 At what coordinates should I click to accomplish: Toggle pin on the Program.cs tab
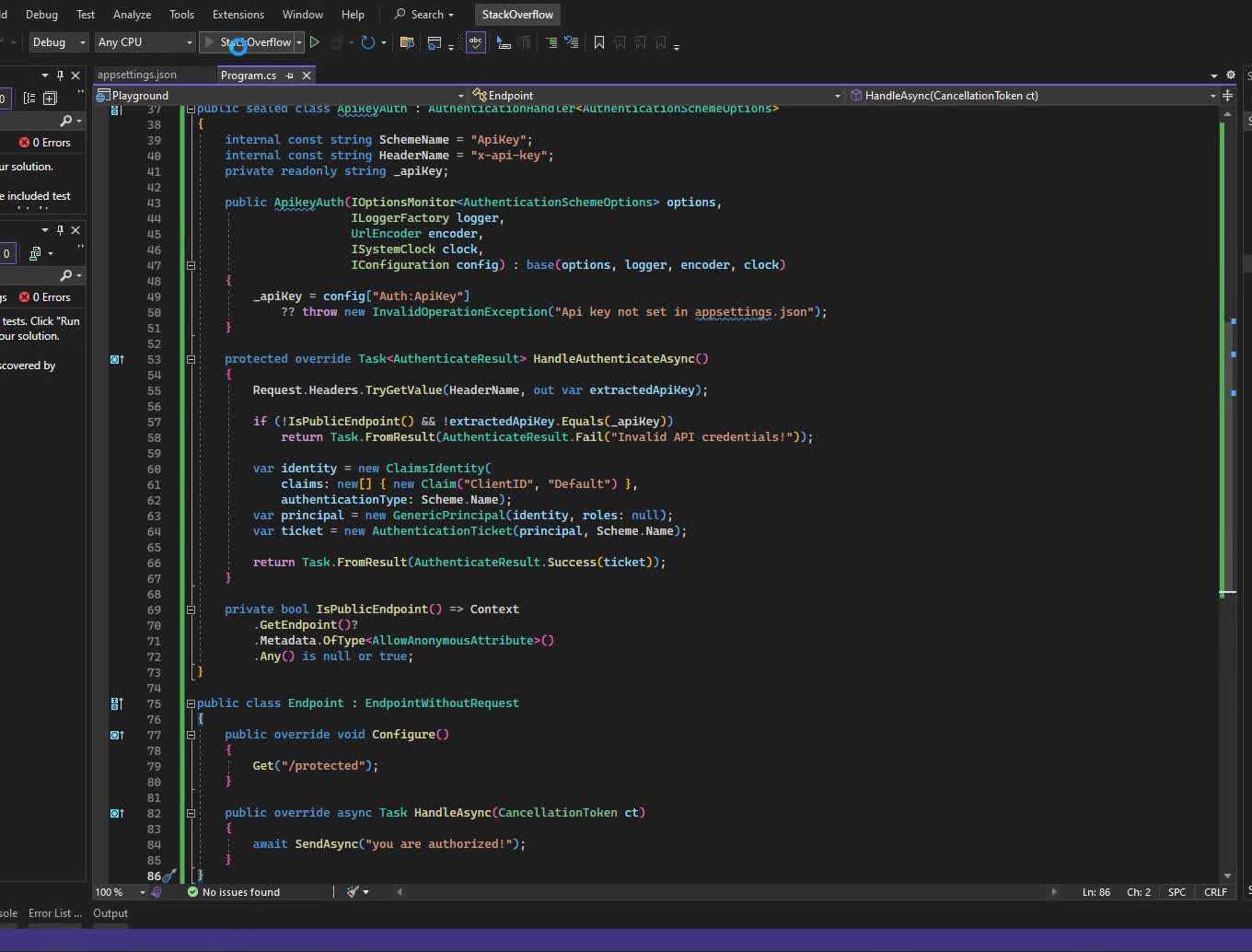tap(289, 75)
